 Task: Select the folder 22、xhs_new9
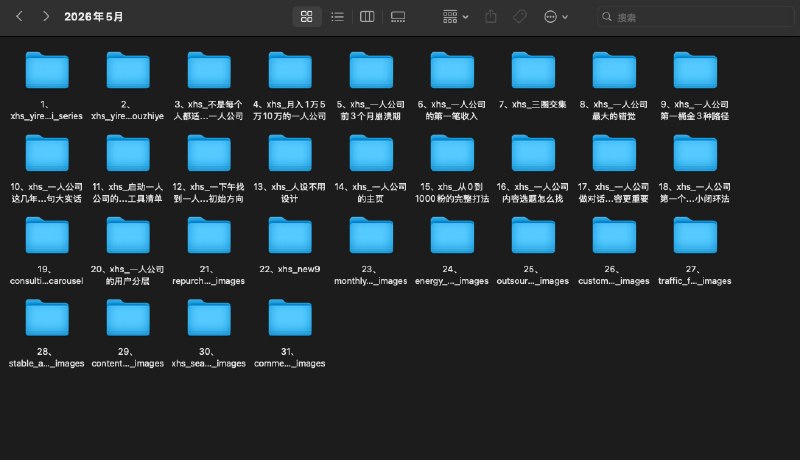(x=289, y=236)
